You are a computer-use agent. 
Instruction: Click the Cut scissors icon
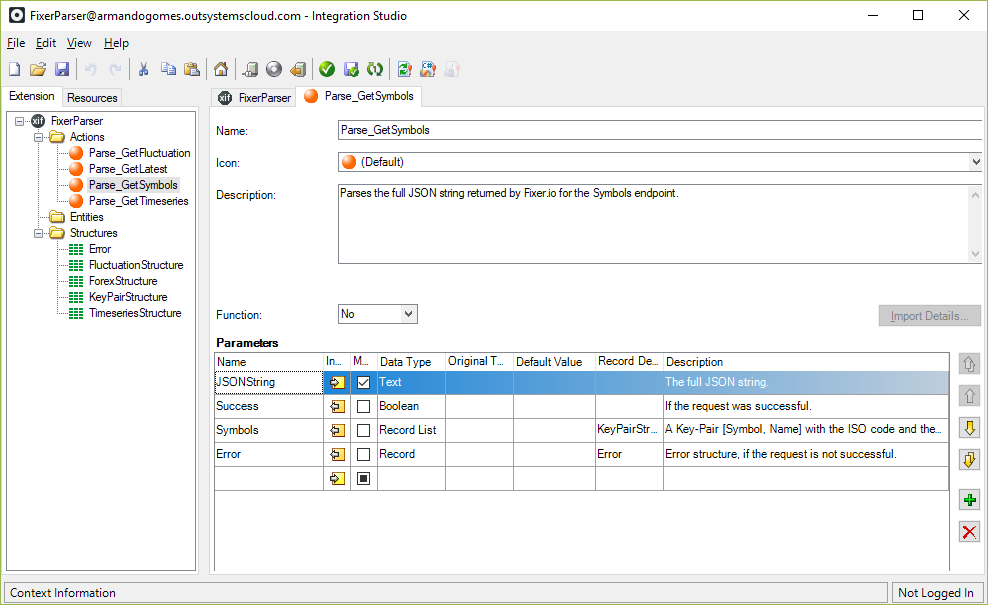[x=144, y=69]
